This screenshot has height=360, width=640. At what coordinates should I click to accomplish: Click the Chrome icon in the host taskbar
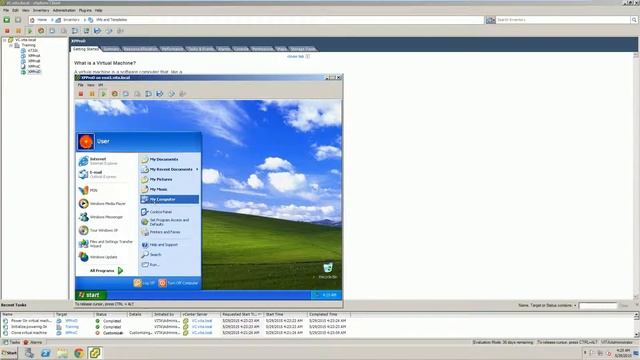(79, 353)
